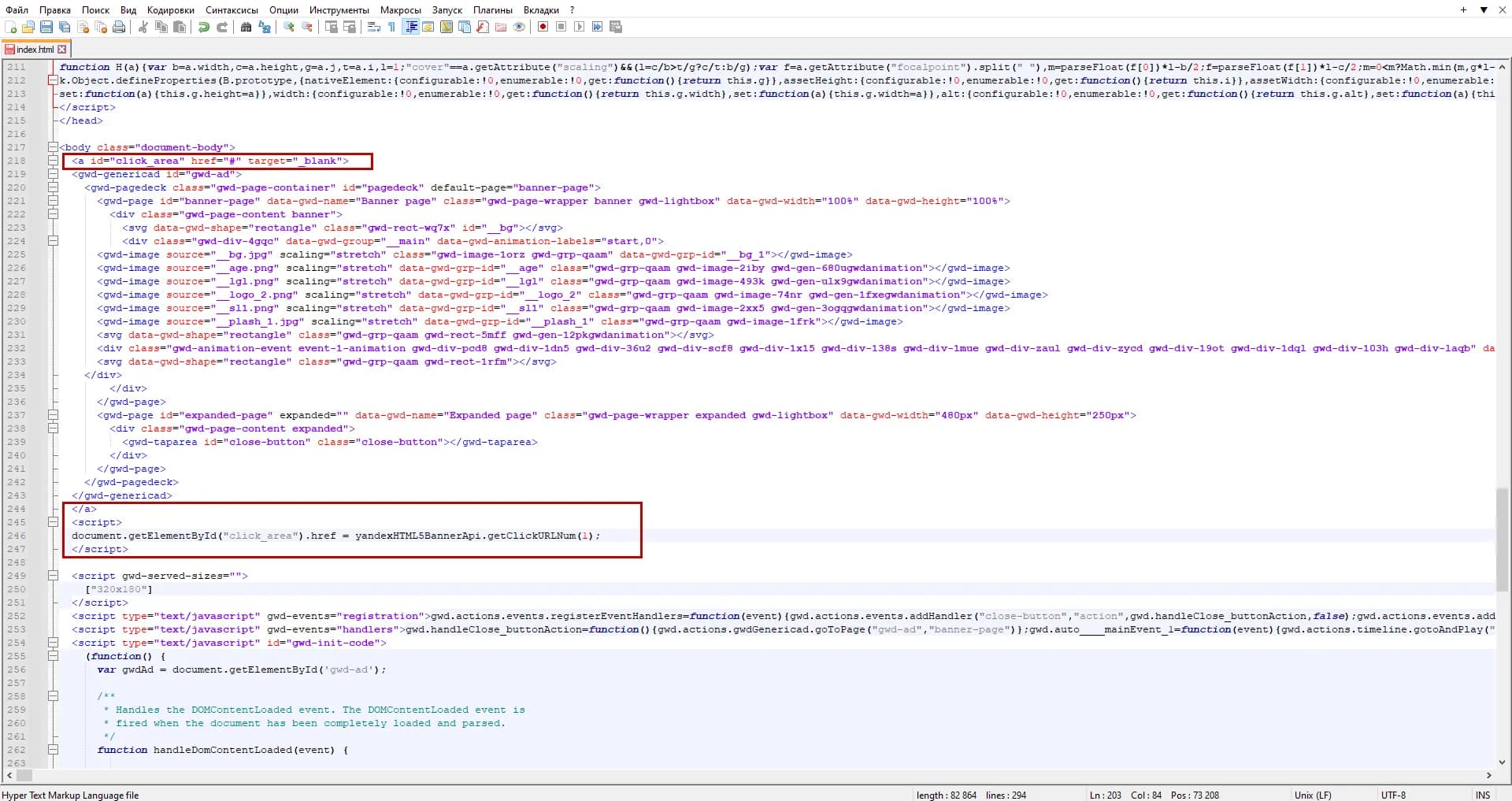Open the Синтаксисы menu
The width and height of the screenshot is (1512, 801).
[x=232, y=9]
